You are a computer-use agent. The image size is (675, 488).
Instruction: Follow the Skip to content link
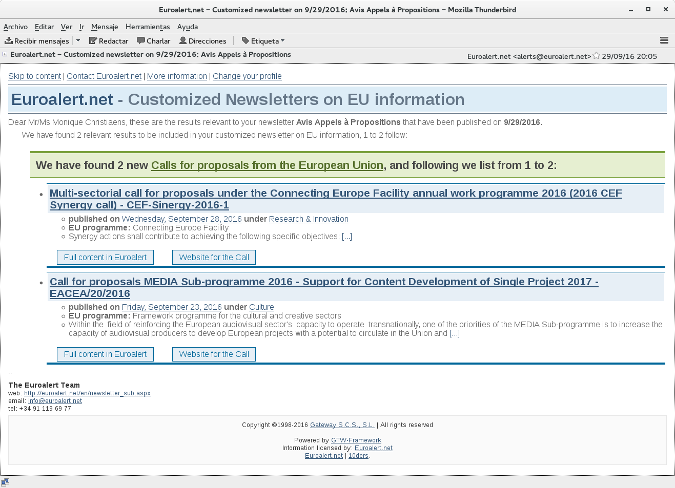pyautogui.click(x=35, y=76)
